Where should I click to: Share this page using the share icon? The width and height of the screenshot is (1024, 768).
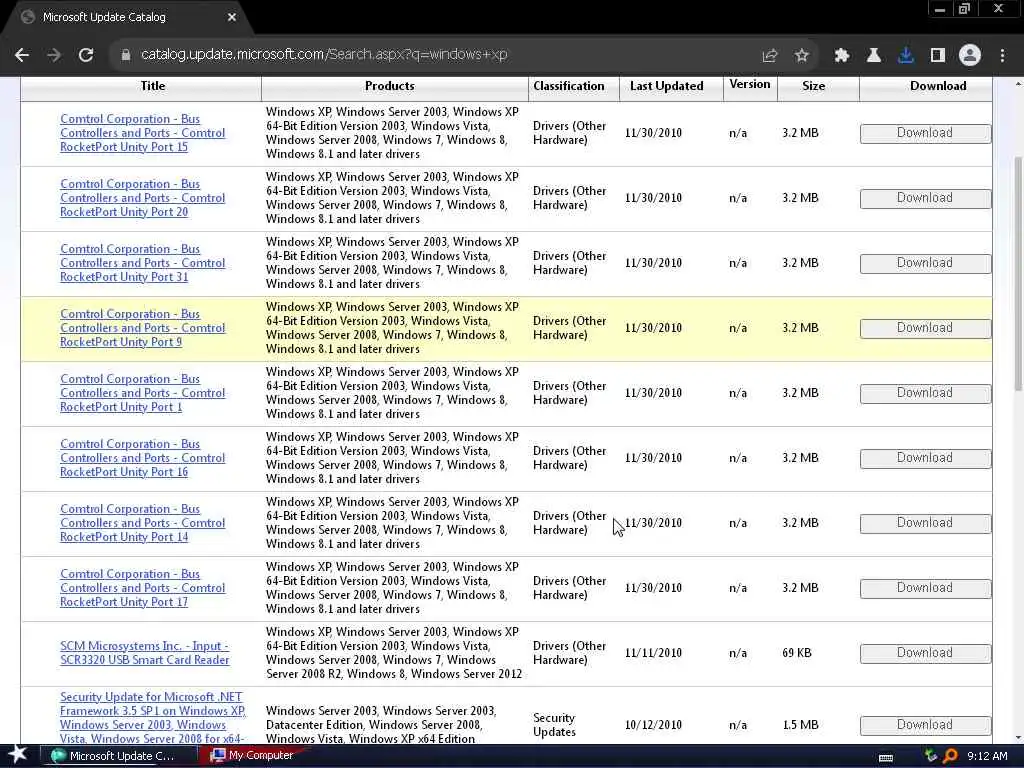pos(770,56)
